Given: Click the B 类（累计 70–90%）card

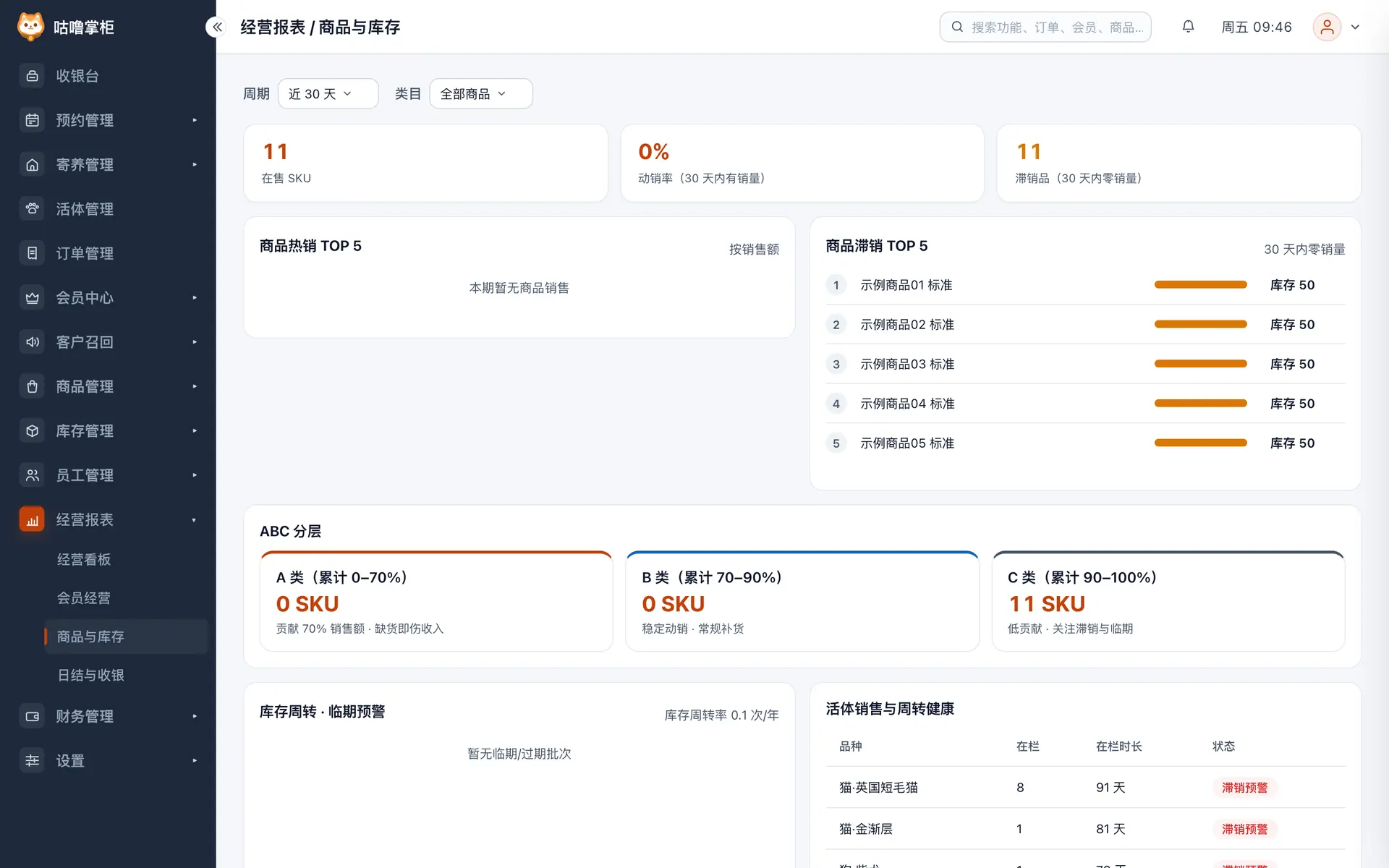Looking at the screenshot, I should click(802, 602).
